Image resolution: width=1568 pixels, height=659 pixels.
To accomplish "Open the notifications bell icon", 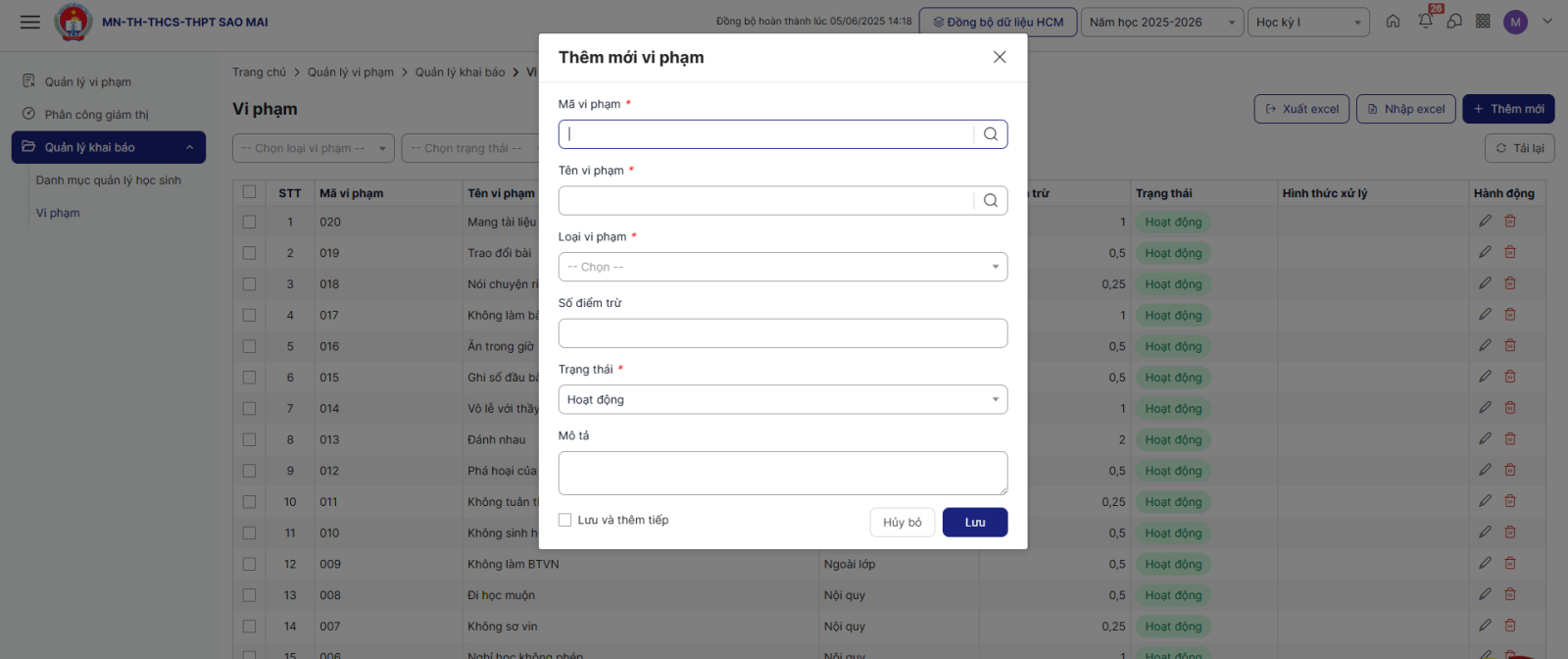I will click(x=1425, y=22).
